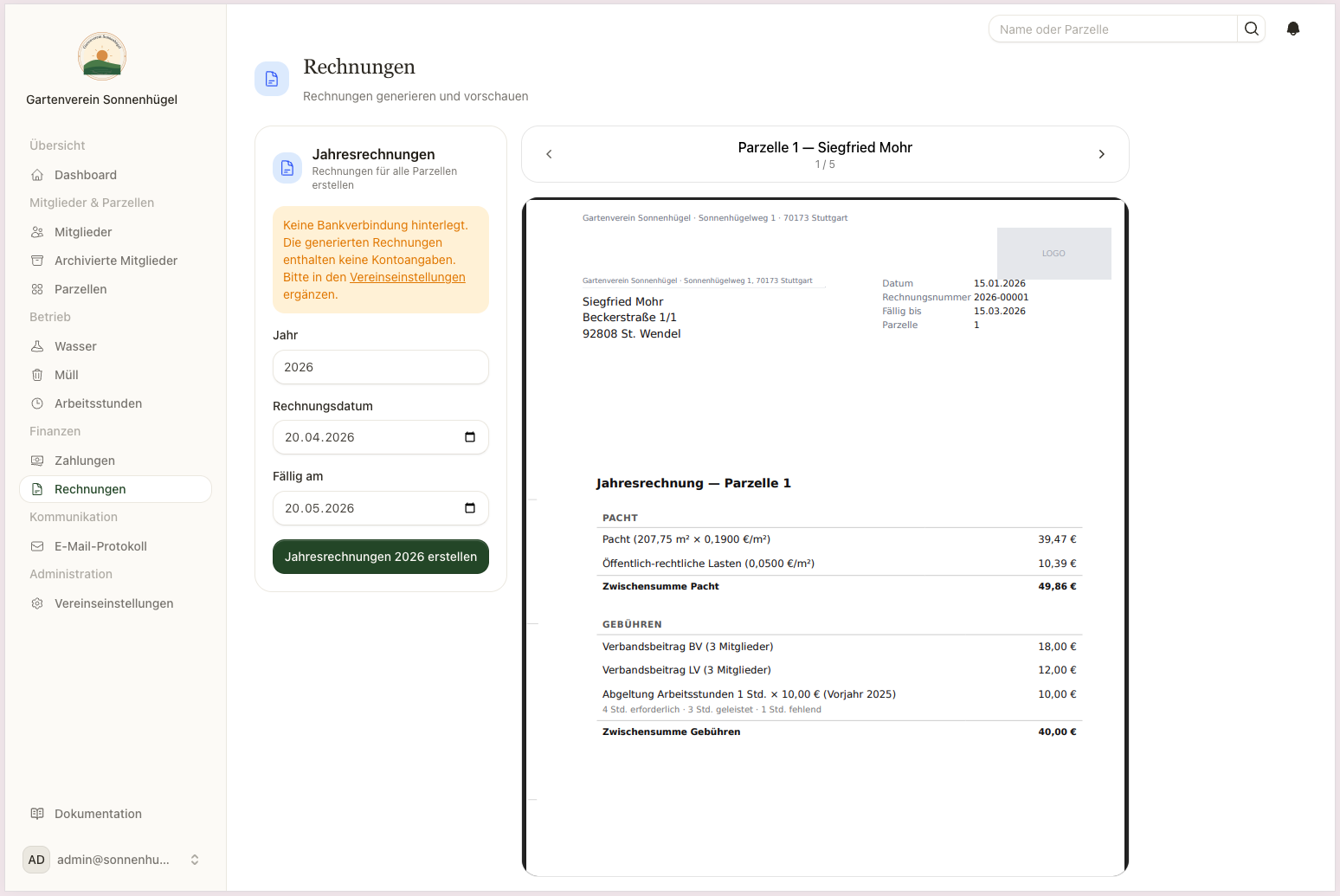Click the Dashboard home icon
This screenshot has height=896, width=1340.
coord(37,175)
